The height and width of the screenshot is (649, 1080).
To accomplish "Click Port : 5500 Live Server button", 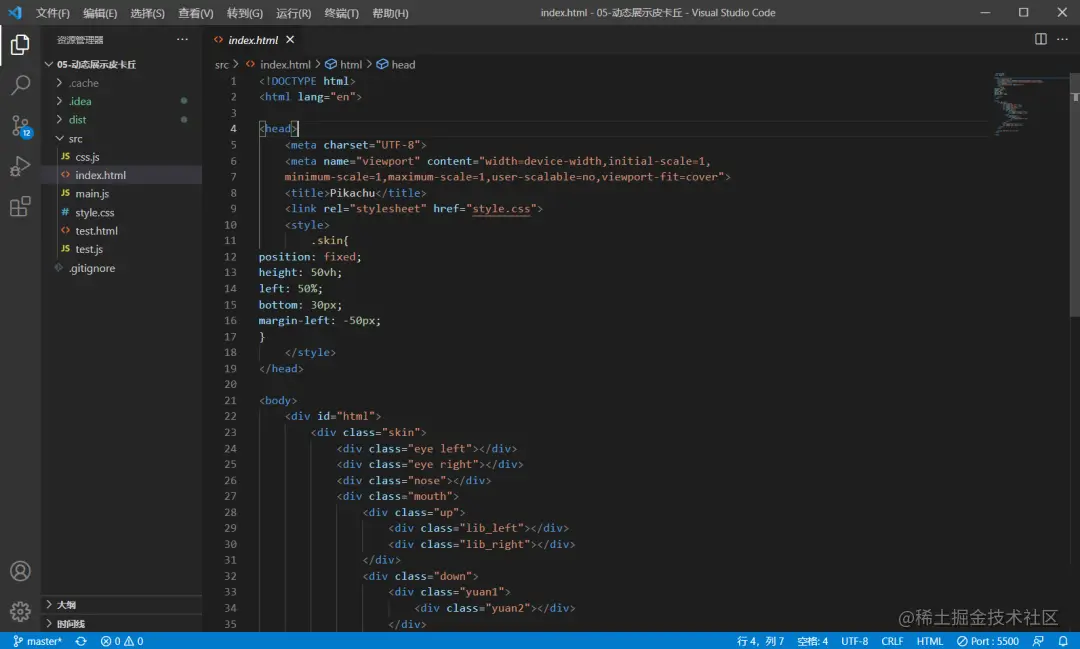I will 988,641.
